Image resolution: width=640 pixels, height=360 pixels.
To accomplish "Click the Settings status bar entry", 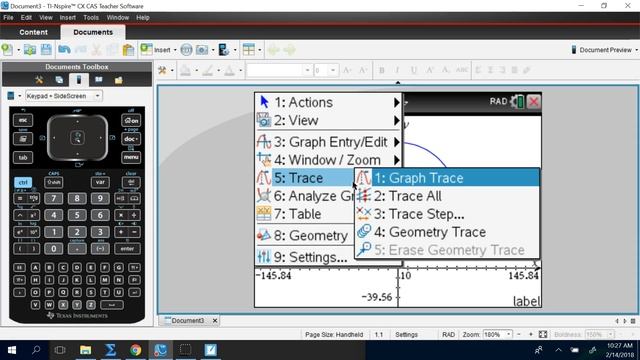I will [x=406, y=334].
